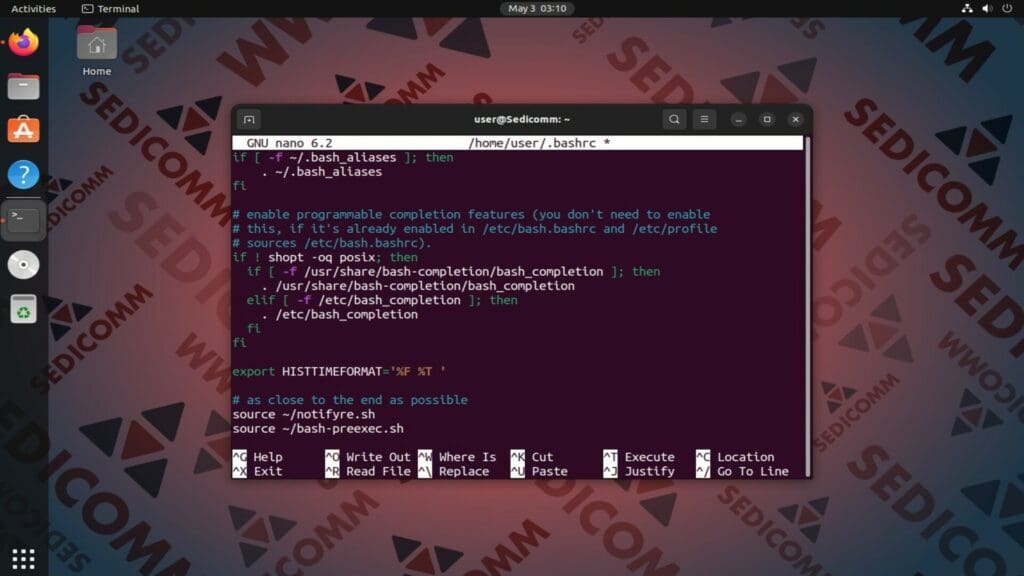Launch Ubuntu Software from the dock
The width and height of the screenshot is (1024, 576).
[x=24, y=130]
